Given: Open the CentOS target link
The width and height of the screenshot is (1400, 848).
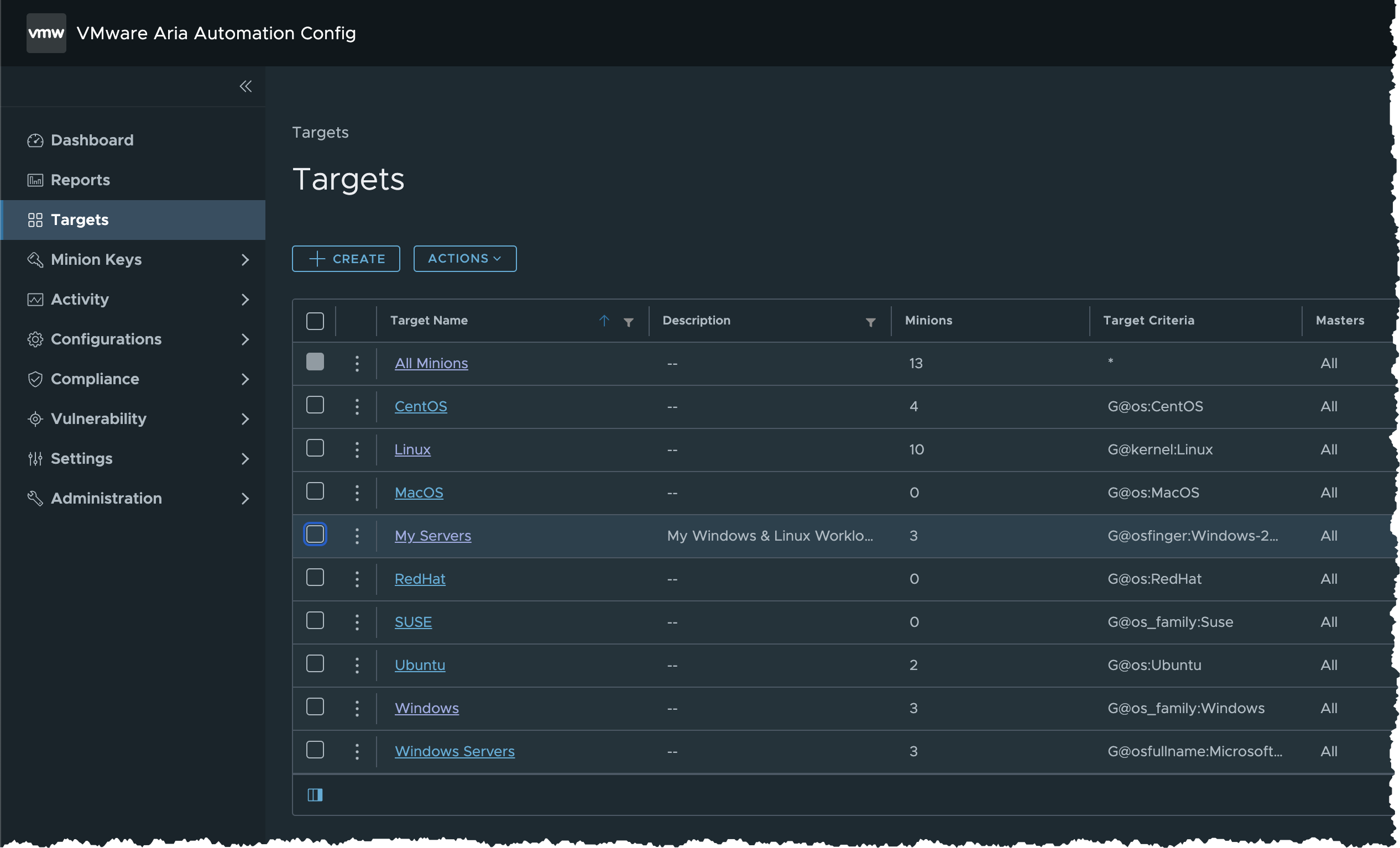Looking at the screenshot, I should pyautogui.click(x=421, y=407).
